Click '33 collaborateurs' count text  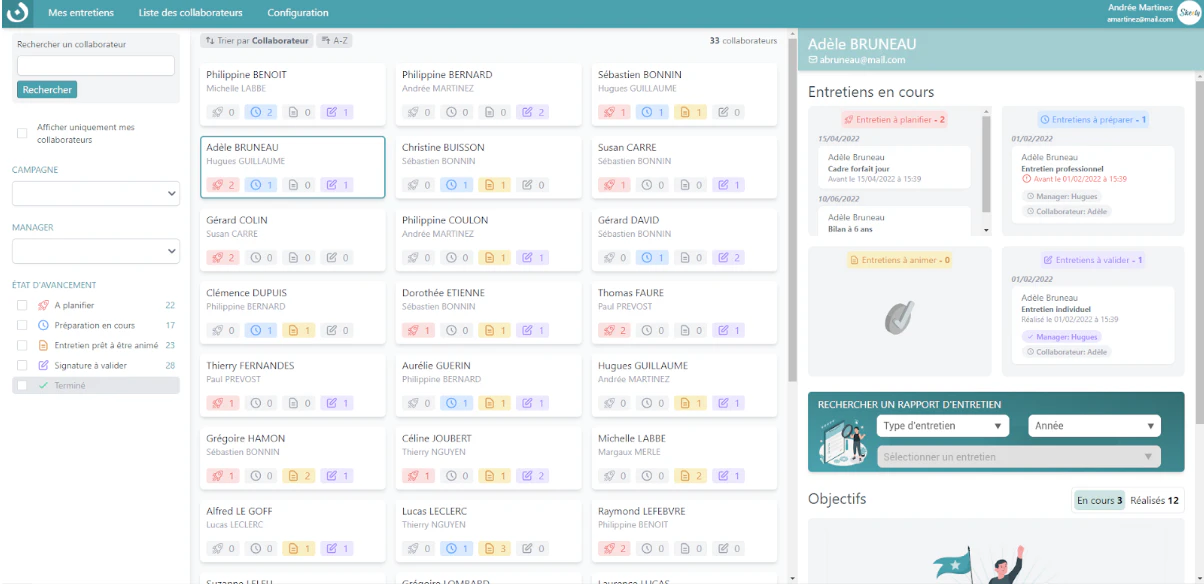click(x=743, y=41)
